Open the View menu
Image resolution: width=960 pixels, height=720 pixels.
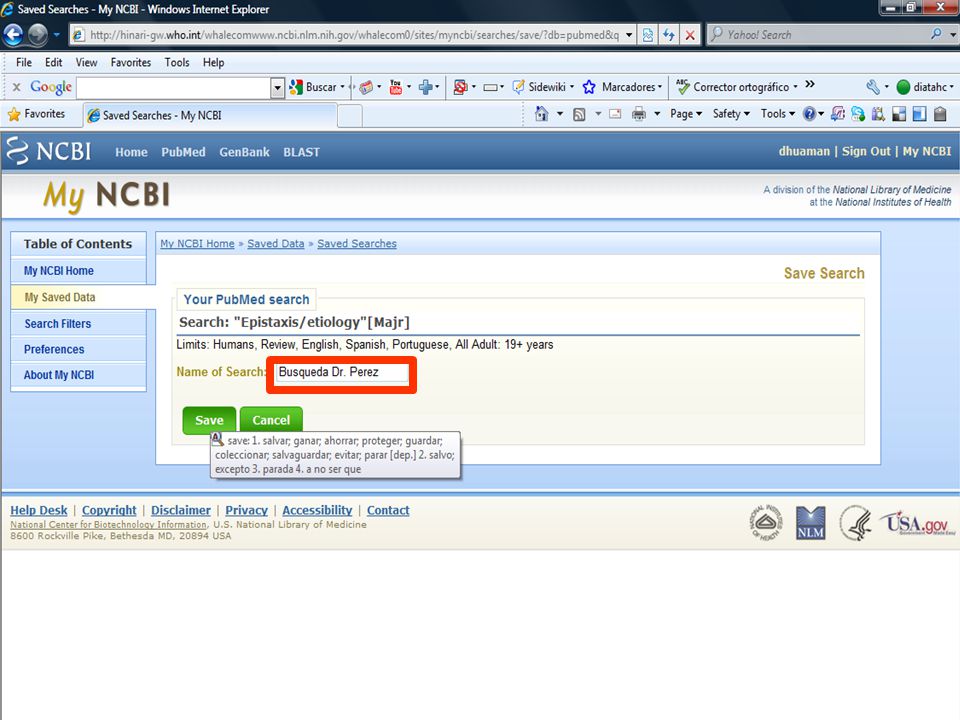pyautogui.click(x=86, y=62)
